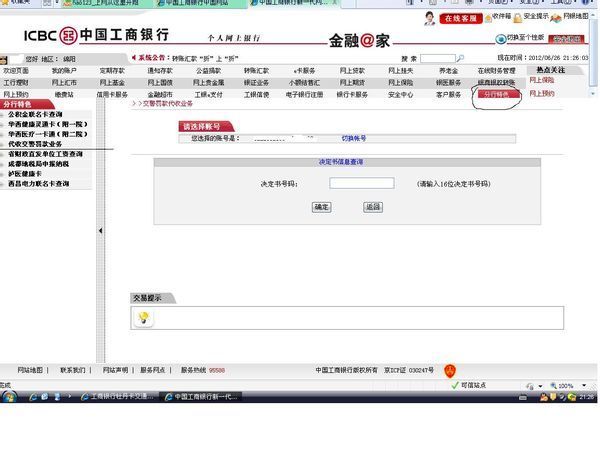Select 代收交警罚款业务 in the sidebar
600x450 pixels.
coord(35,144)
